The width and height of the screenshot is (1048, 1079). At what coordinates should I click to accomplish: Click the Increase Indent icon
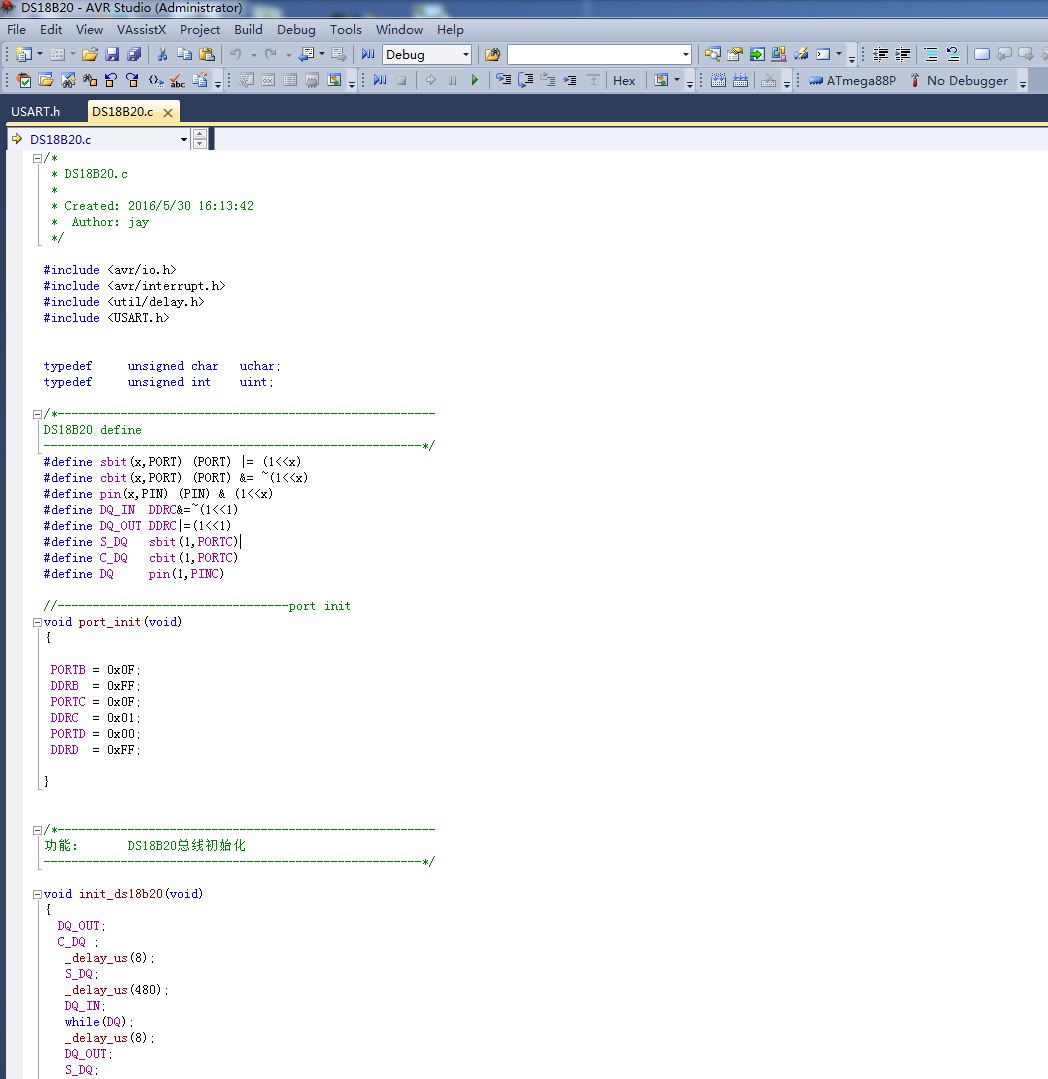pyautogui.click(x=902, y=54)
